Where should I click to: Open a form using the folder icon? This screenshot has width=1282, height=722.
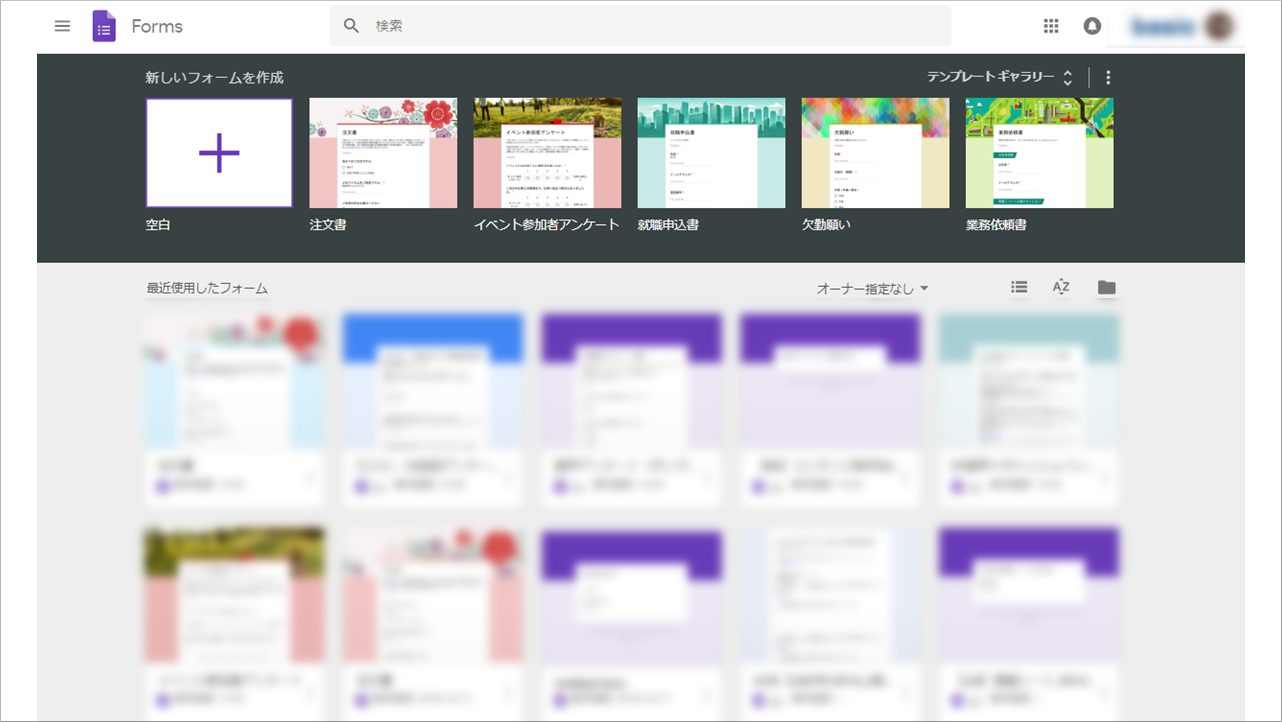(1107, 287)
